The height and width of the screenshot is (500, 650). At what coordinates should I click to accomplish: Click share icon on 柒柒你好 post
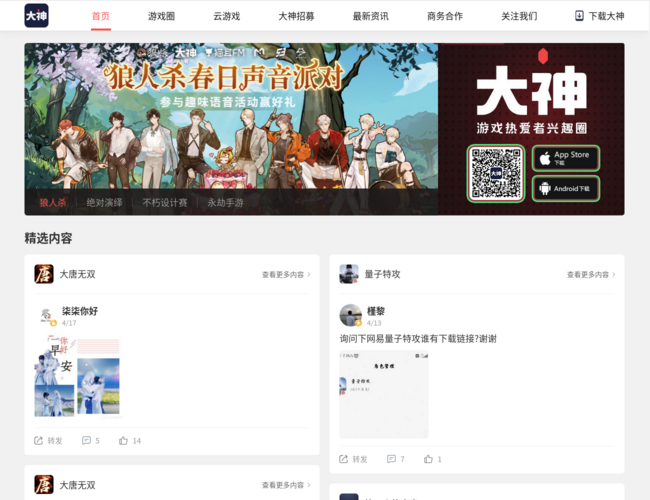click(39, 441)
